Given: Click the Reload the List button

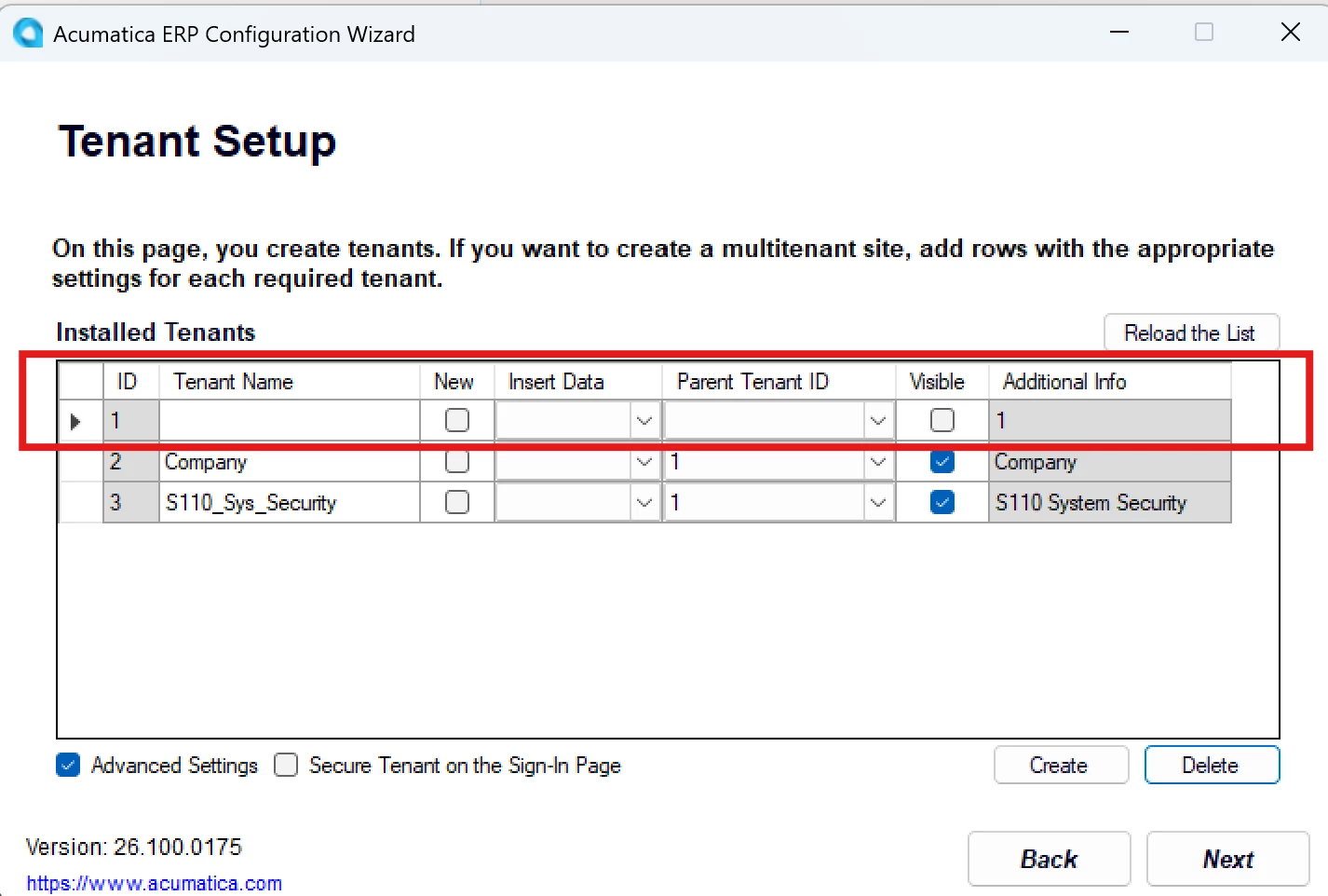Looking at the screenshot, I should pyautogui.click(x=1191, y=333).
